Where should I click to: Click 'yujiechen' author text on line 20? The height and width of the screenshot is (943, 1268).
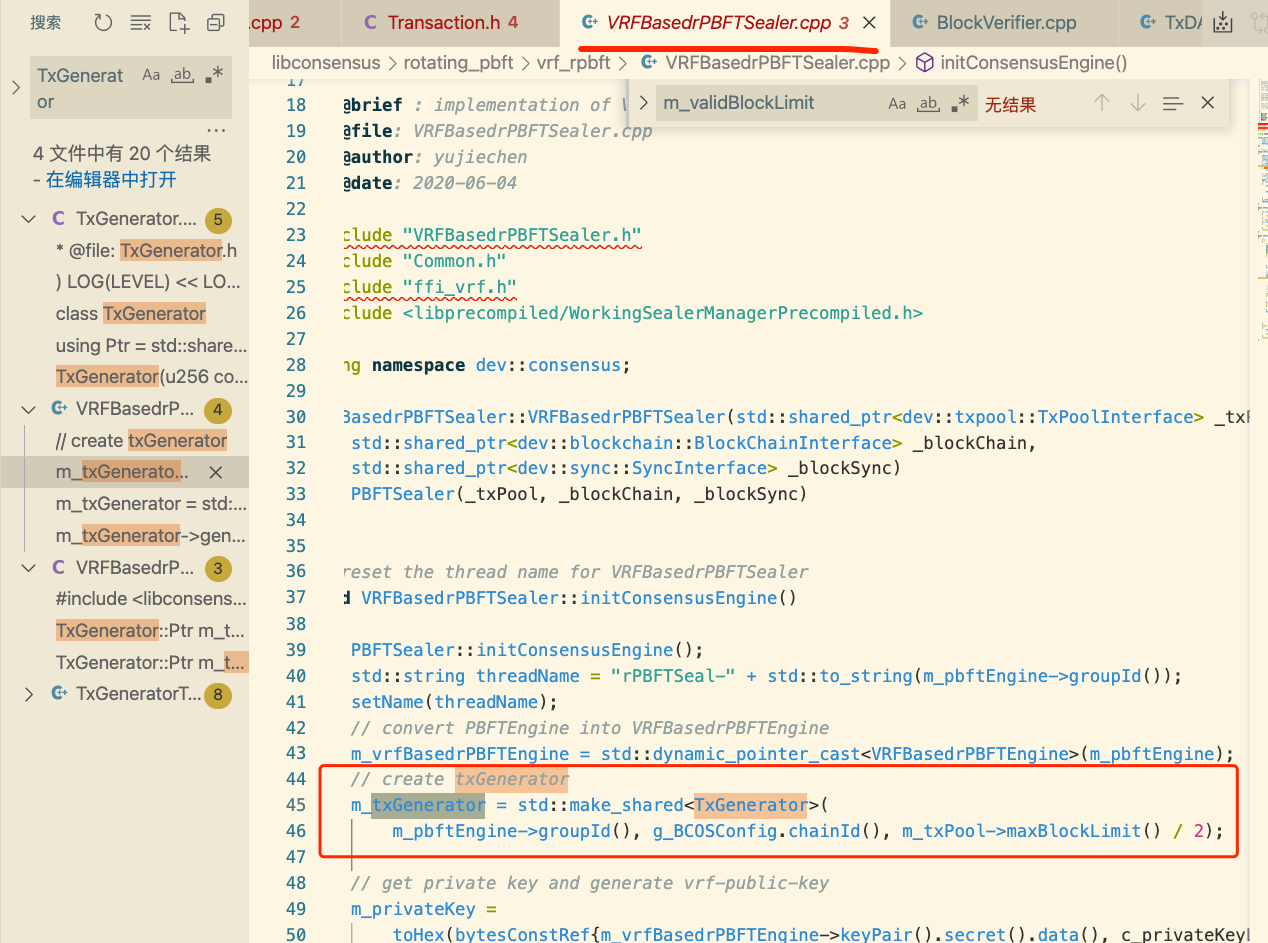click(480, 157)
